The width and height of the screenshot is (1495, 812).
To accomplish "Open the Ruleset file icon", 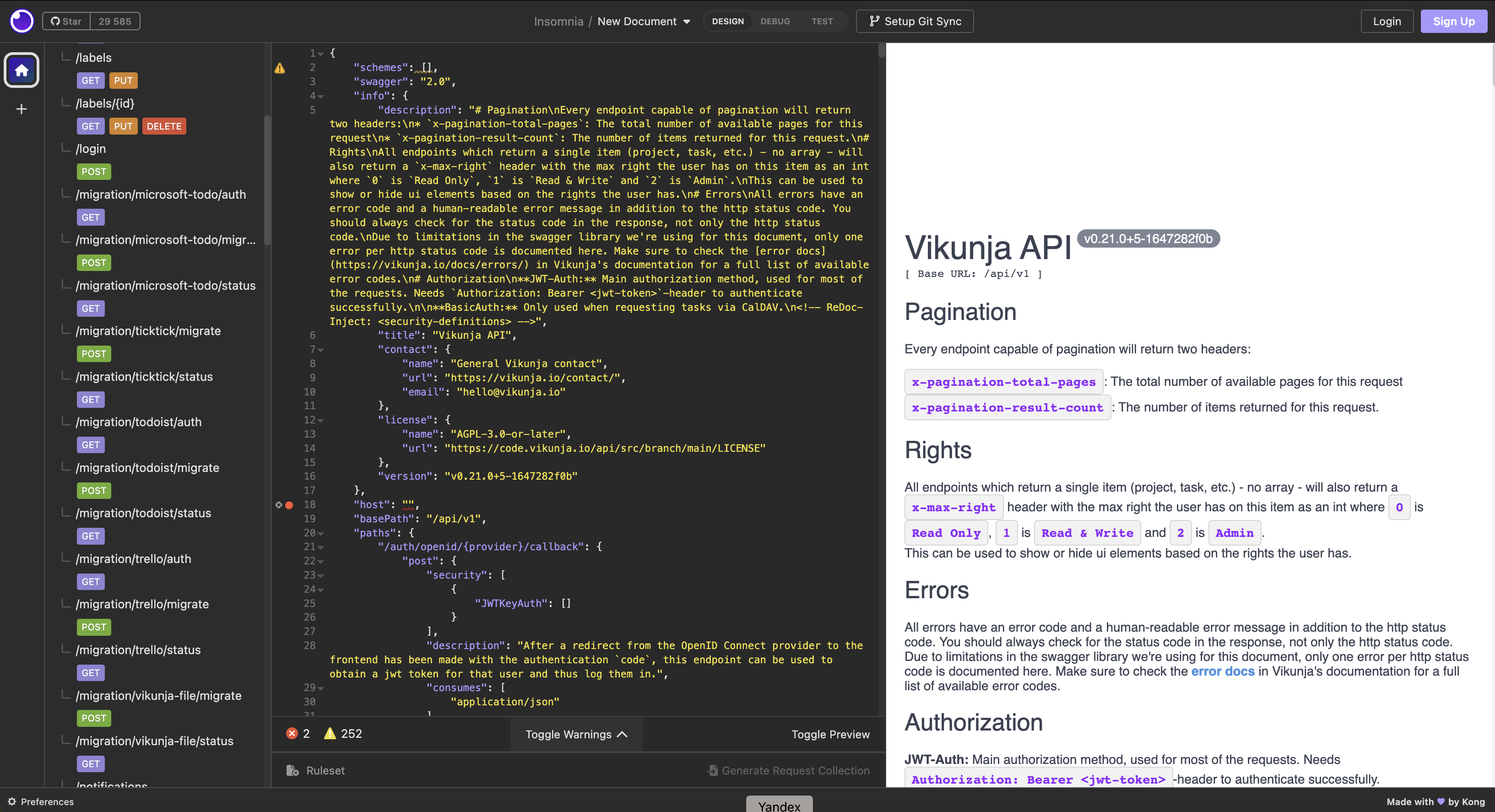I will click(292, 771).
